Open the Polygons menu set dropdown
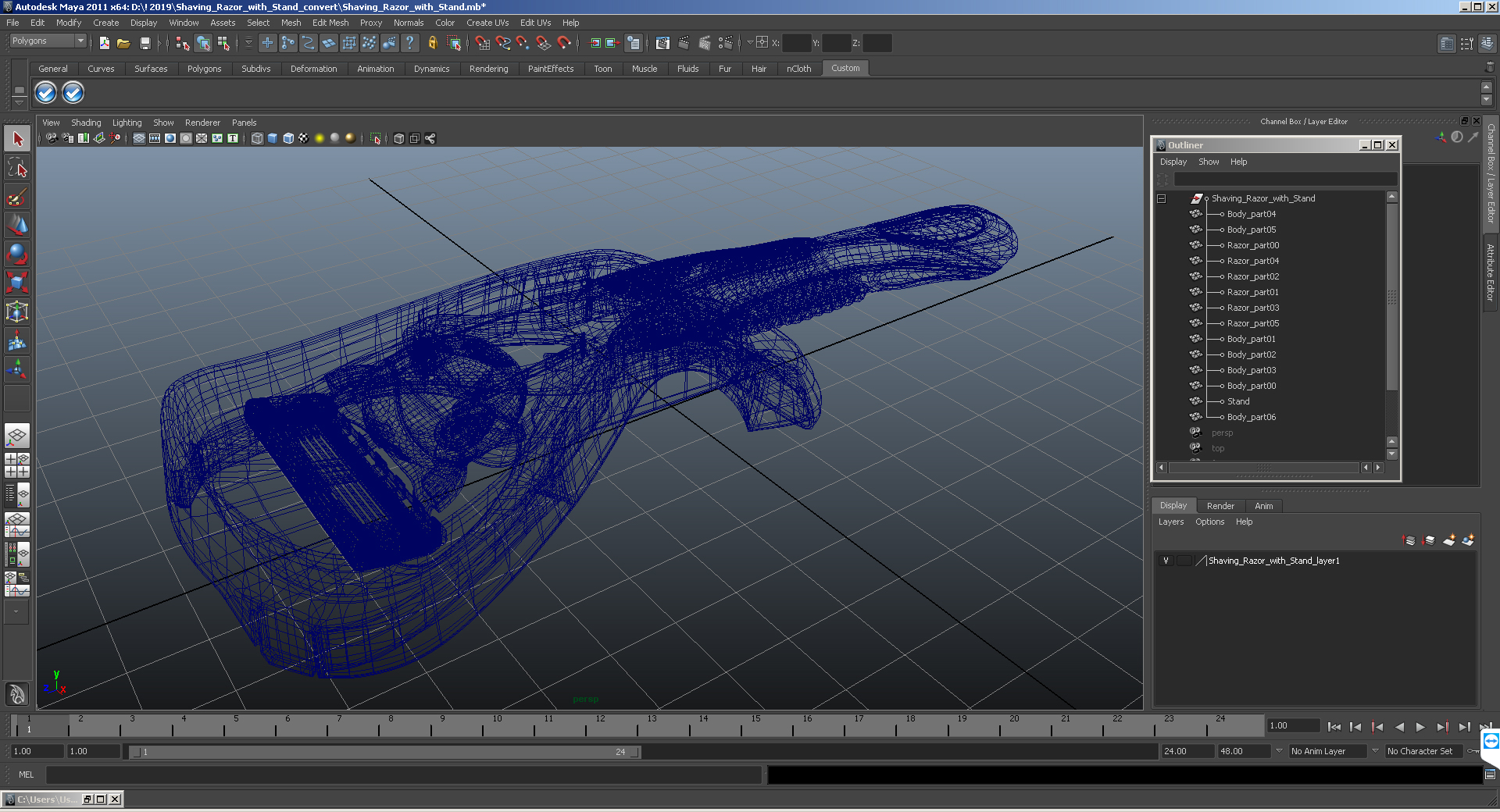Image resolution: width=1500 pixels, height=812 pixels. 48,41
